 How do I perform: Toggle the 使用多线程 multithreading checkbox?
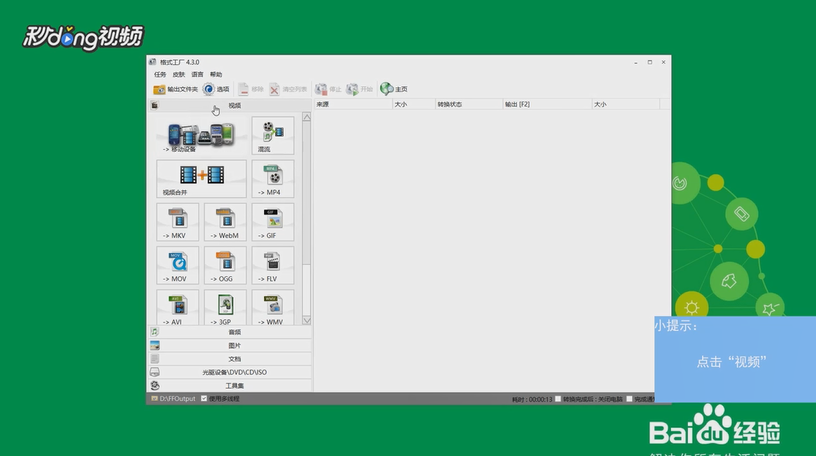(x=204, y=399)
